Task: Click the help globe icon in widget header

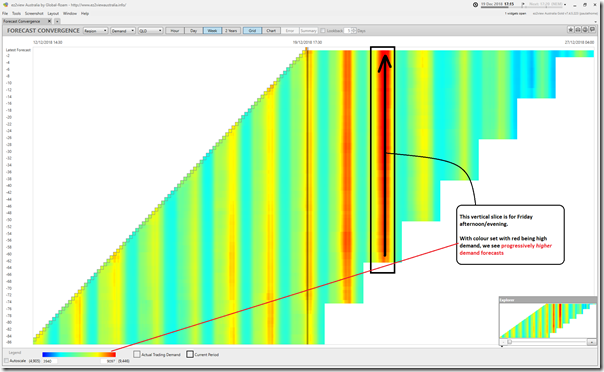Action: coord(585,30)
